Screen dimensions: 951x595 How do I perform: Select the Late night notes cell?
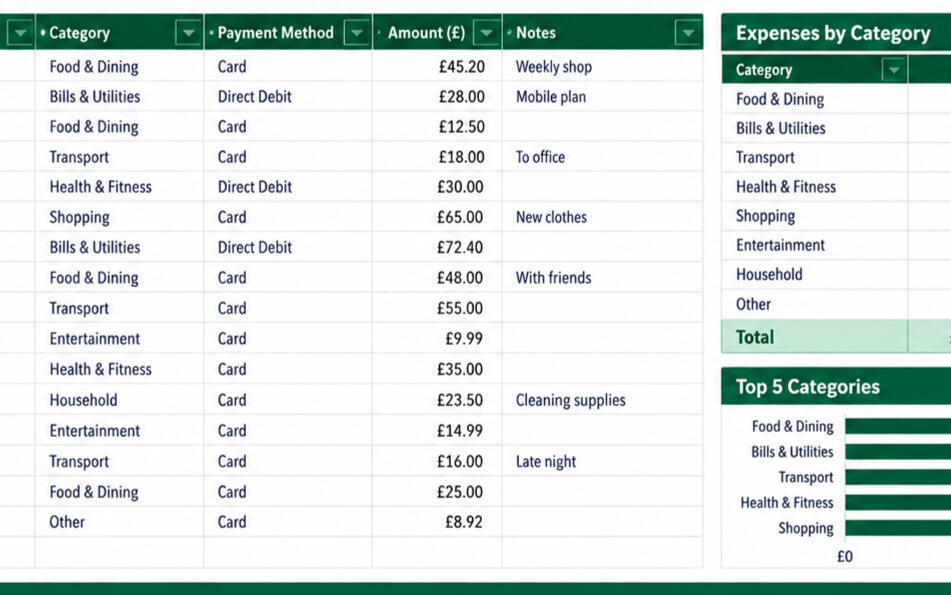(602, 462)
